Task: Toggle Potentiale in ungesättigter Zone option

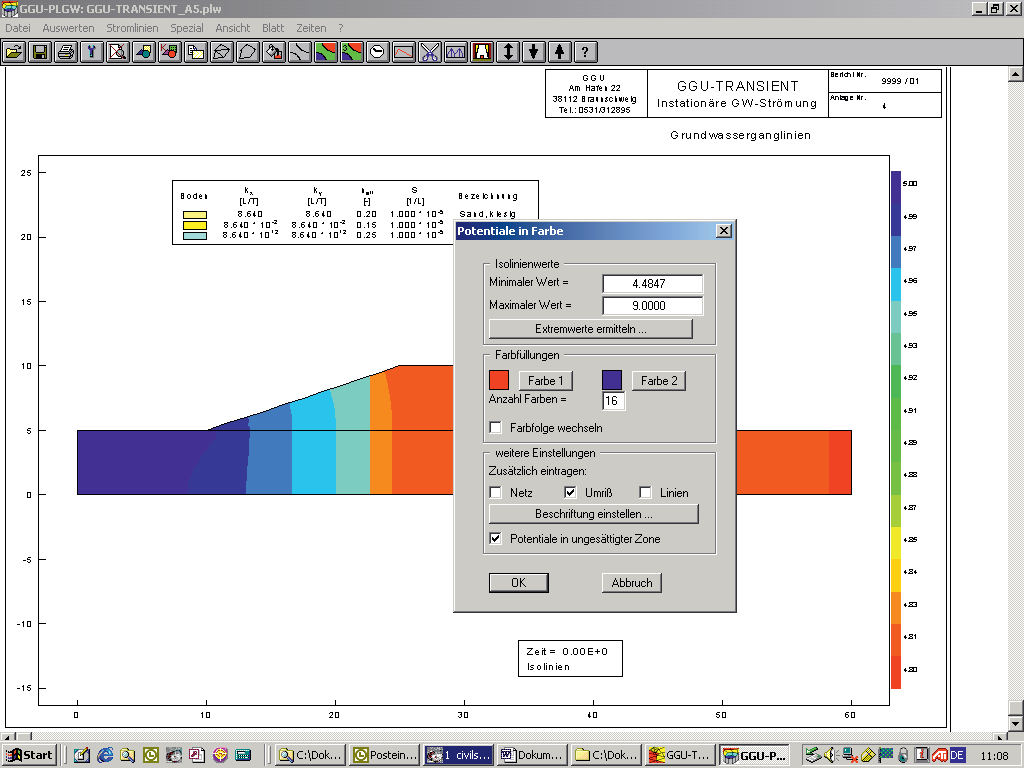Action: tap(495, 539)
